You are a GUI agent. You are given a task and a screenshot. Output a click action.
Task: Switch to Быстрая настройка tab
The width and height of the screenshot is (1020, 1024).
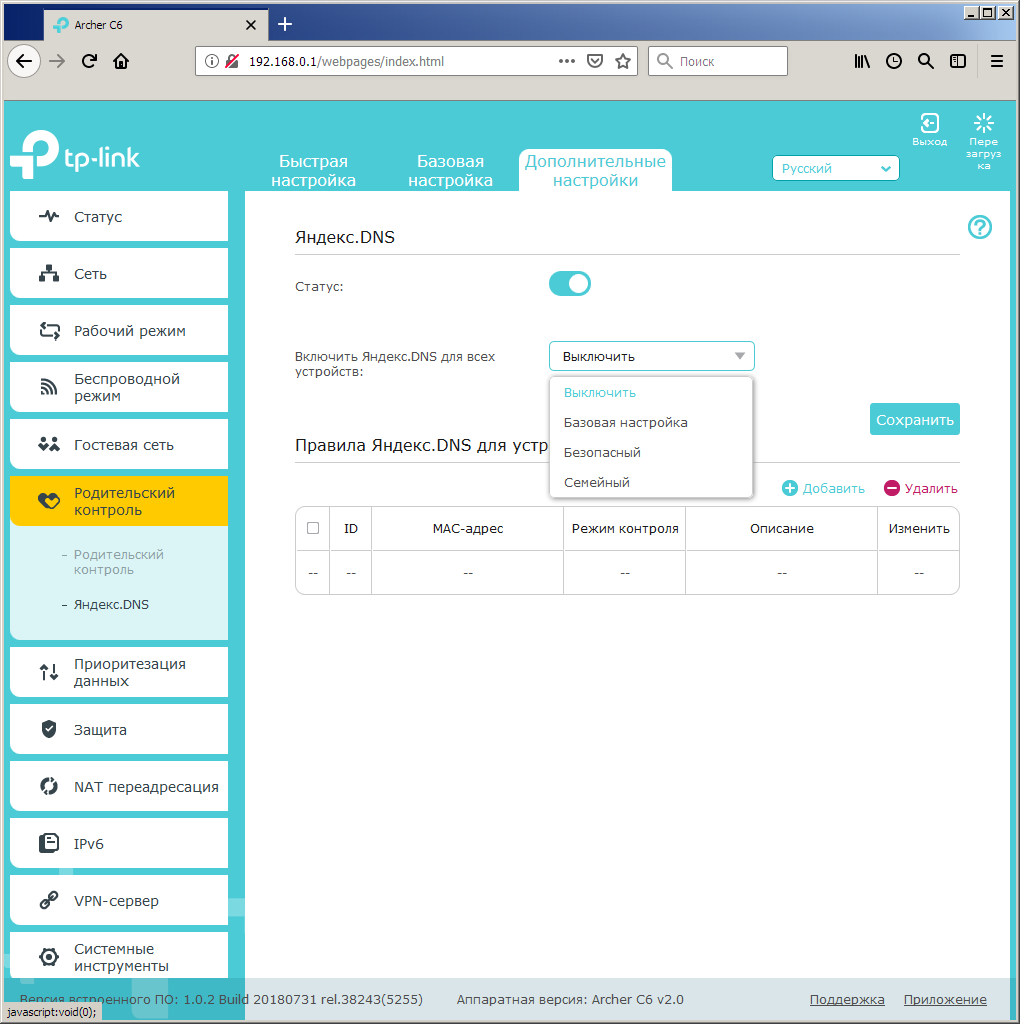pyautogui.click(x=313, y=170)
